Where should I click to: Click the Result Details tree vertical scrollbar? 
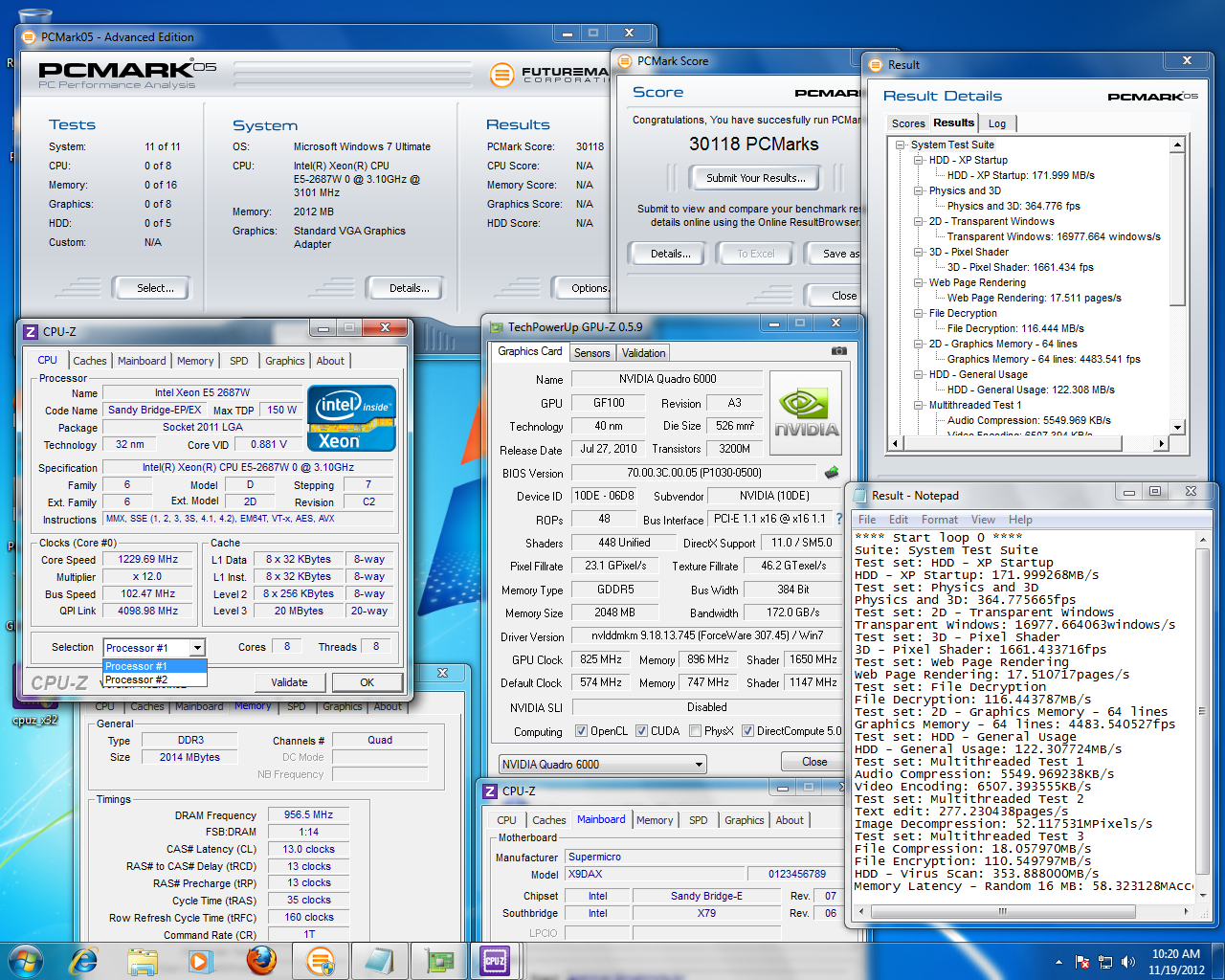click(1177, 286)
